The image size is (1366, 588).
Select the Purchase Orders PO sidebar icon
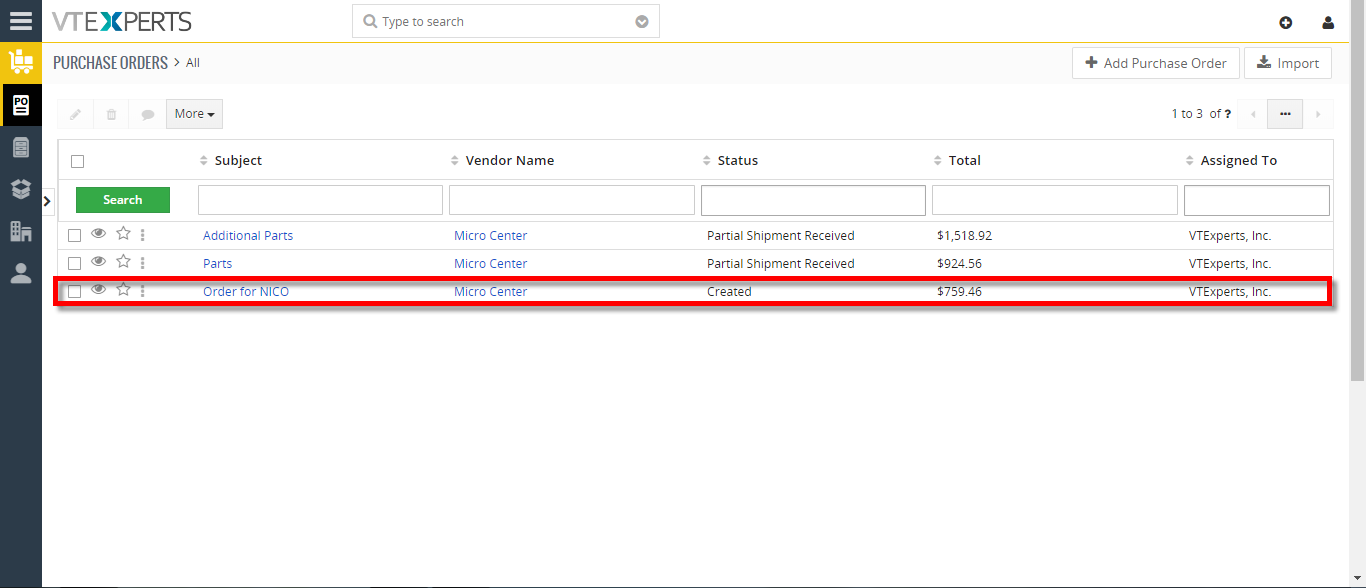coord(21,104)
